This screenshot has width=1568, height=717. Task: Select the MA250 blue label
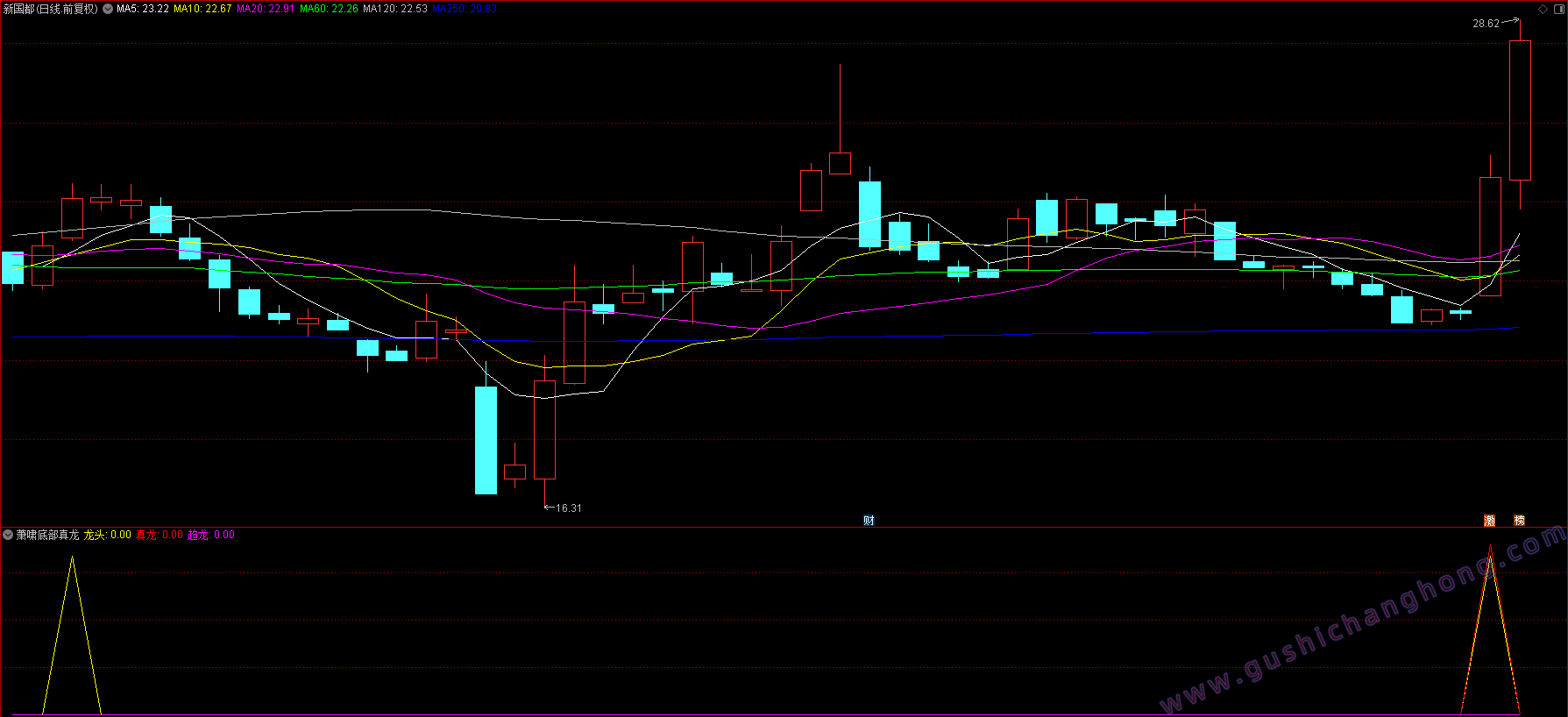pyautogui.click(x=465, y=9)
